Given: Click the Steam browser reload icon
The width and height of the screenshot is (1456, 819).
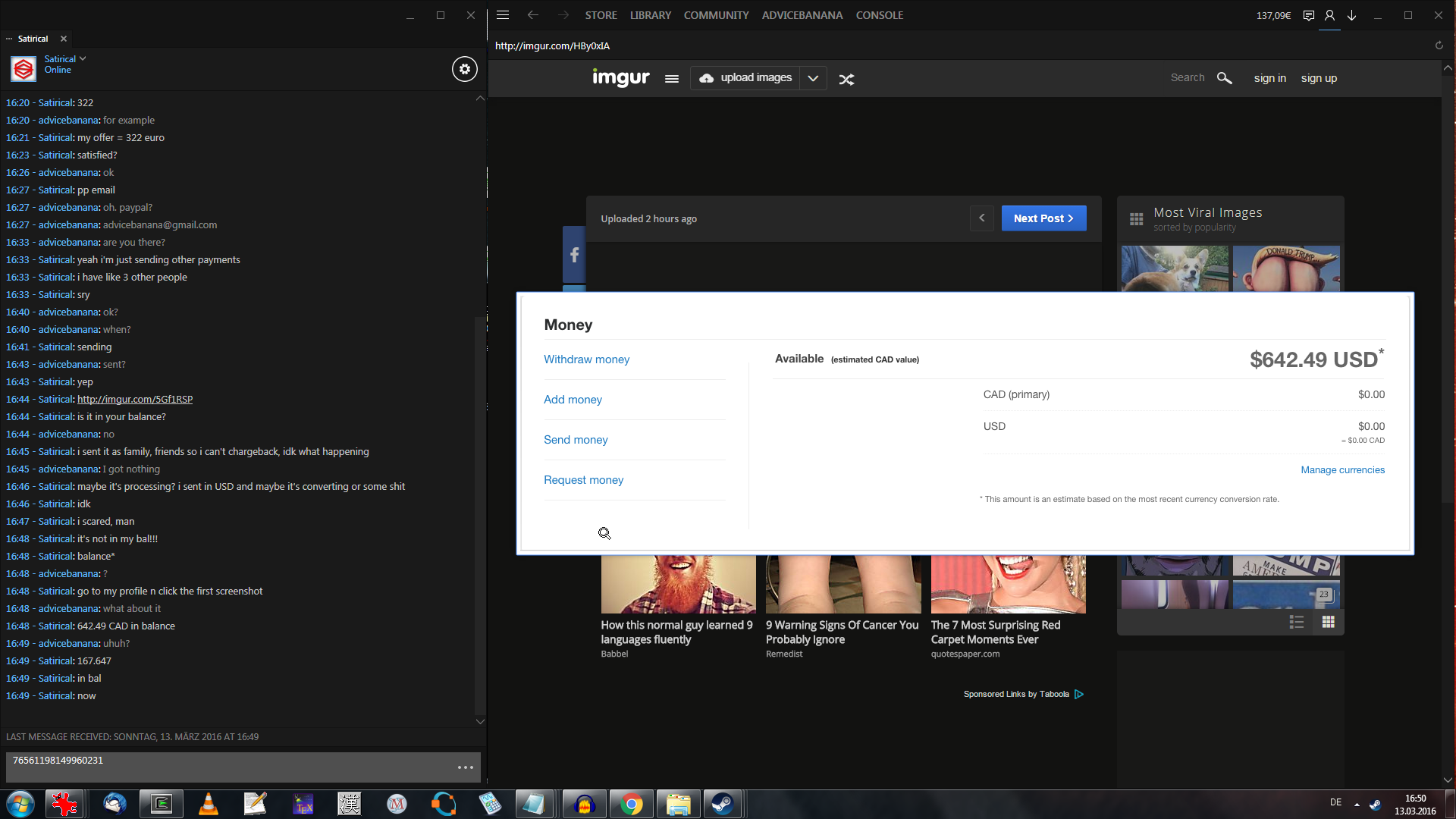Looking at the screenshot, I should 1439,45.
